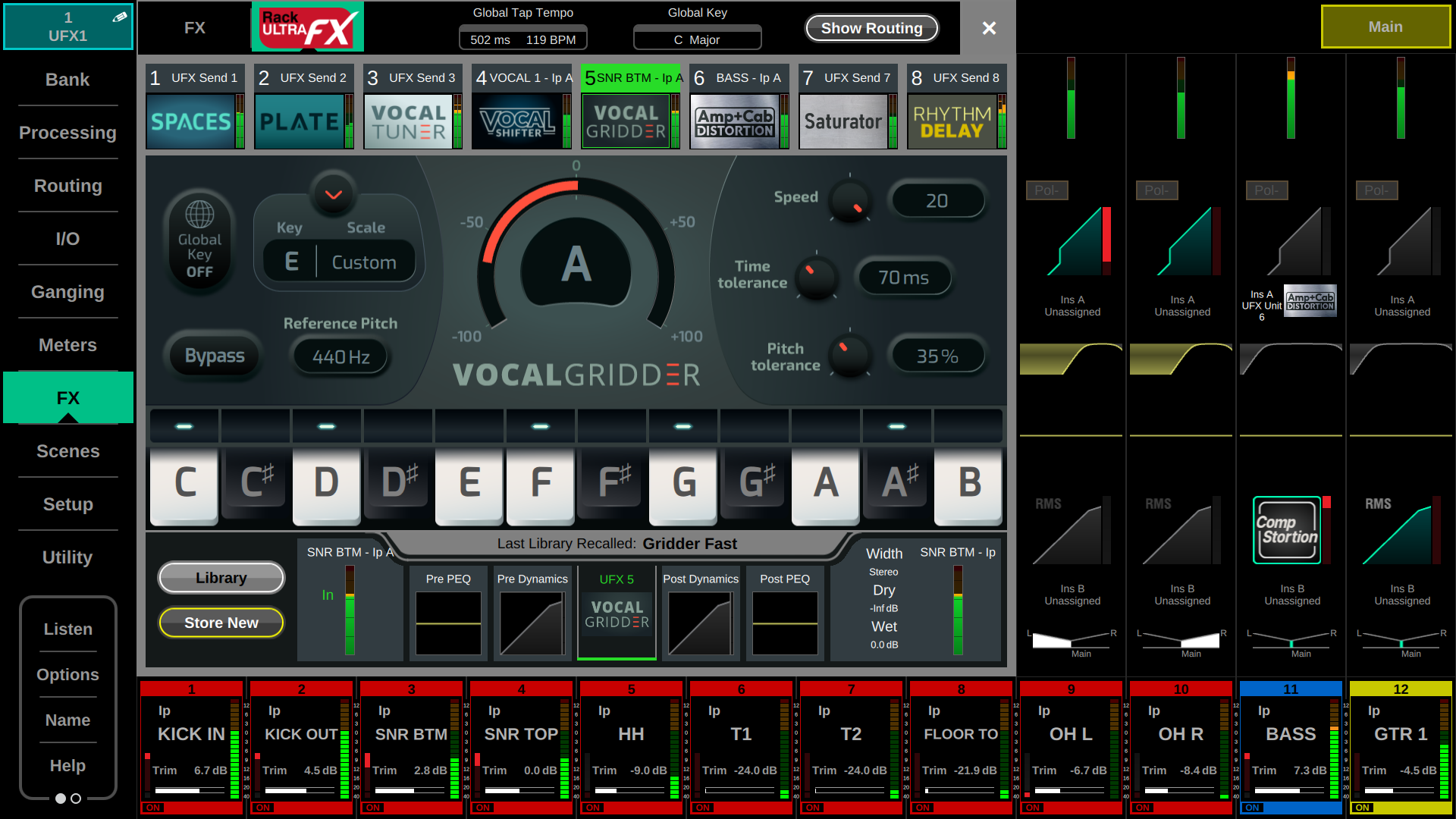This screenshot has width=1456, height=819.
Task: Expand the Key Scale chevron dropdown
Action: click(333, 195)
